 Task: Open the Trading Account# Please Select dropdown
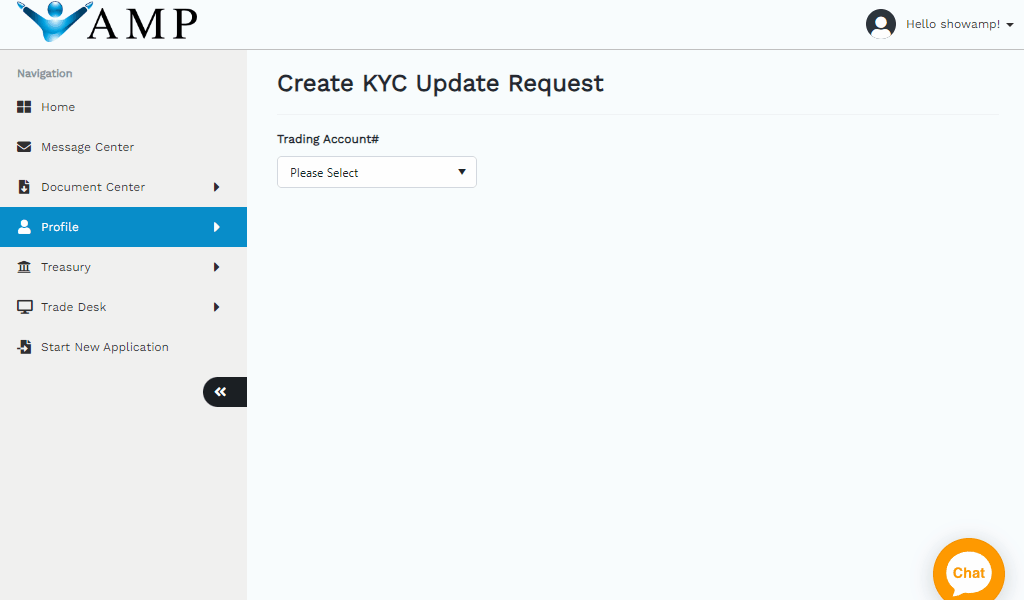(x=376, y=172)
